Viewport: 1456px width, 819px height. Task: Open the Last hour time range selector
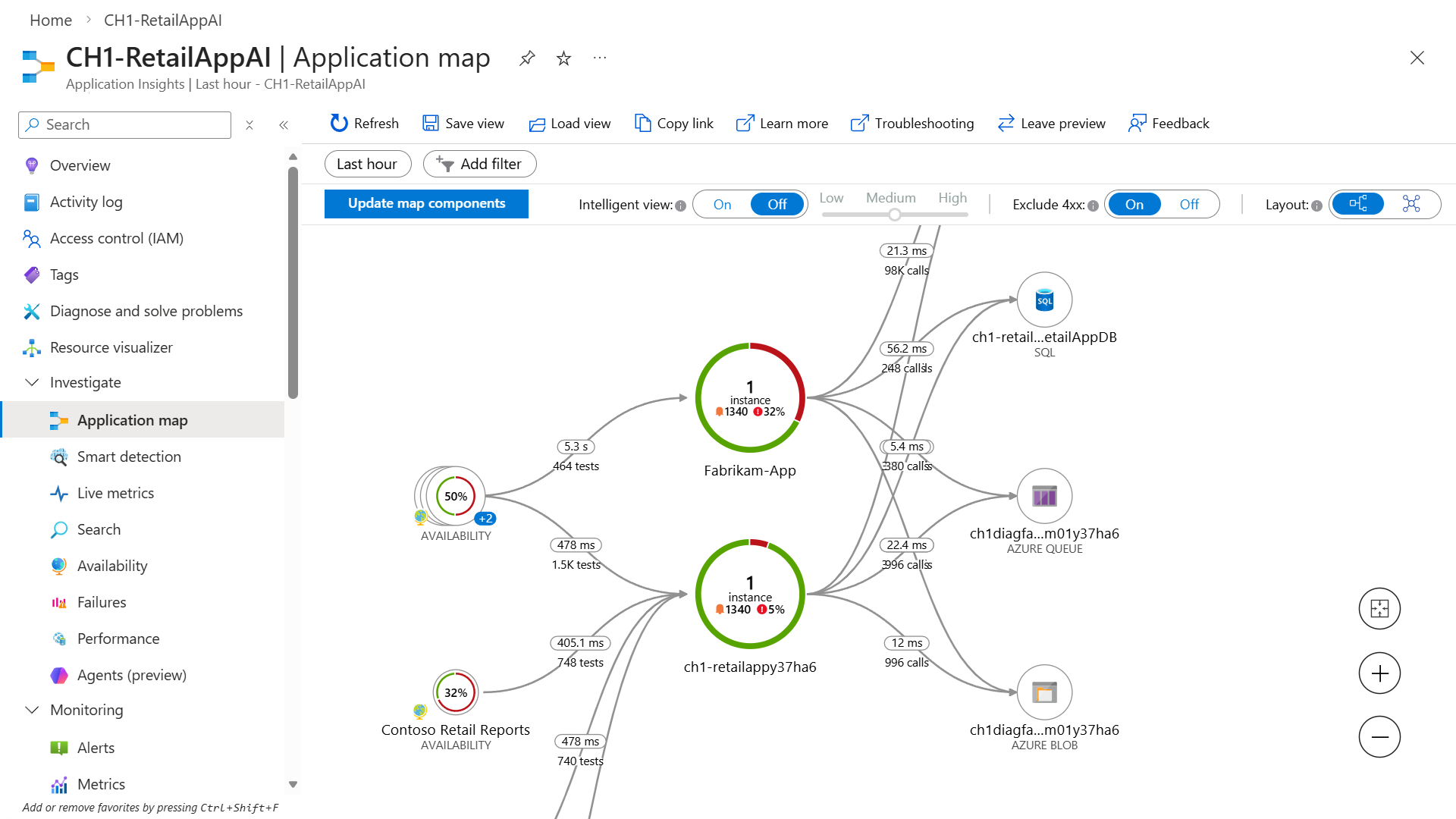coord(368,164)
